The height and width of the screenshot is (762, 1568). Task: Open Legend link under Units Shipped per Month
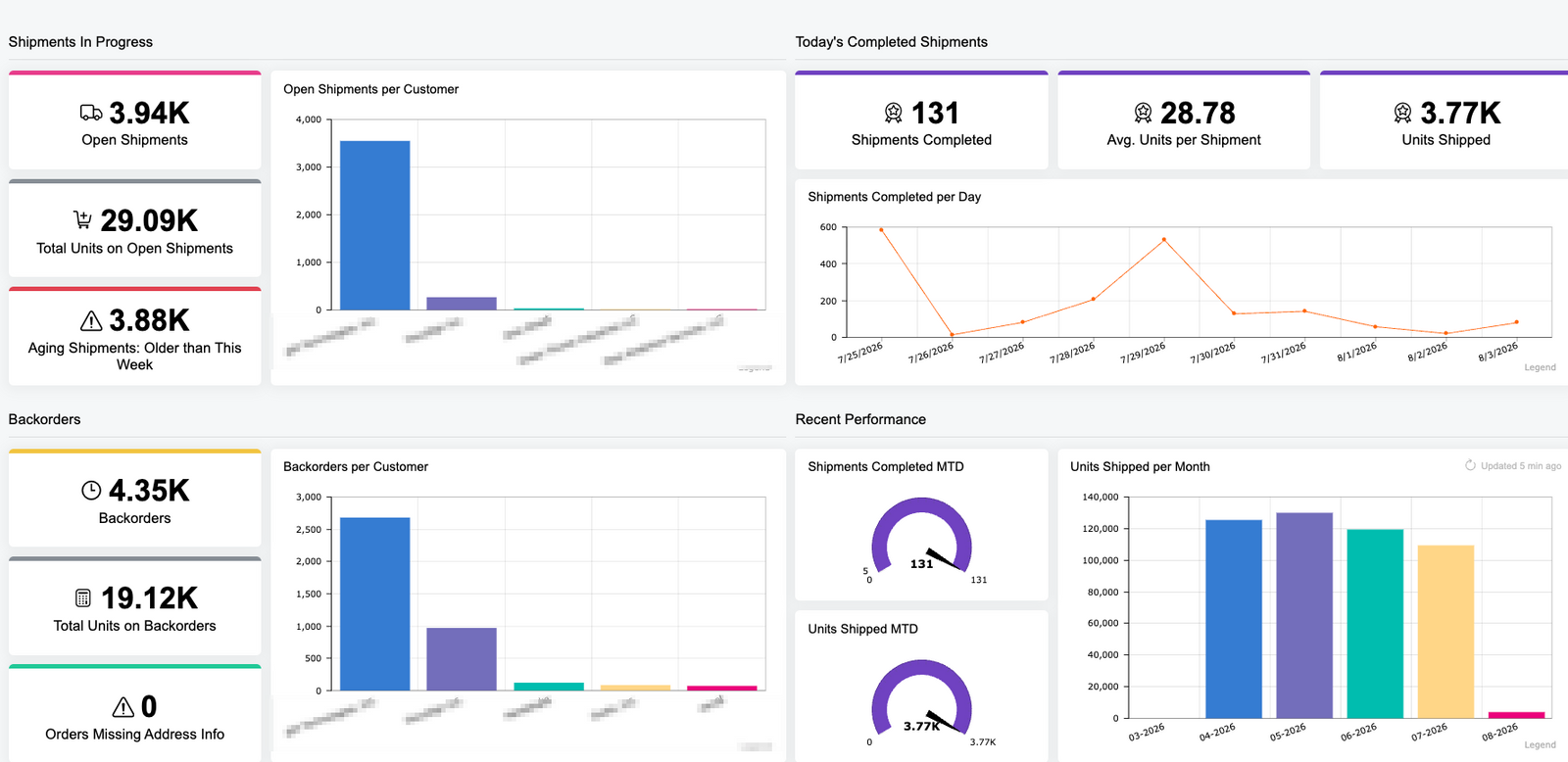[1540, 744]
